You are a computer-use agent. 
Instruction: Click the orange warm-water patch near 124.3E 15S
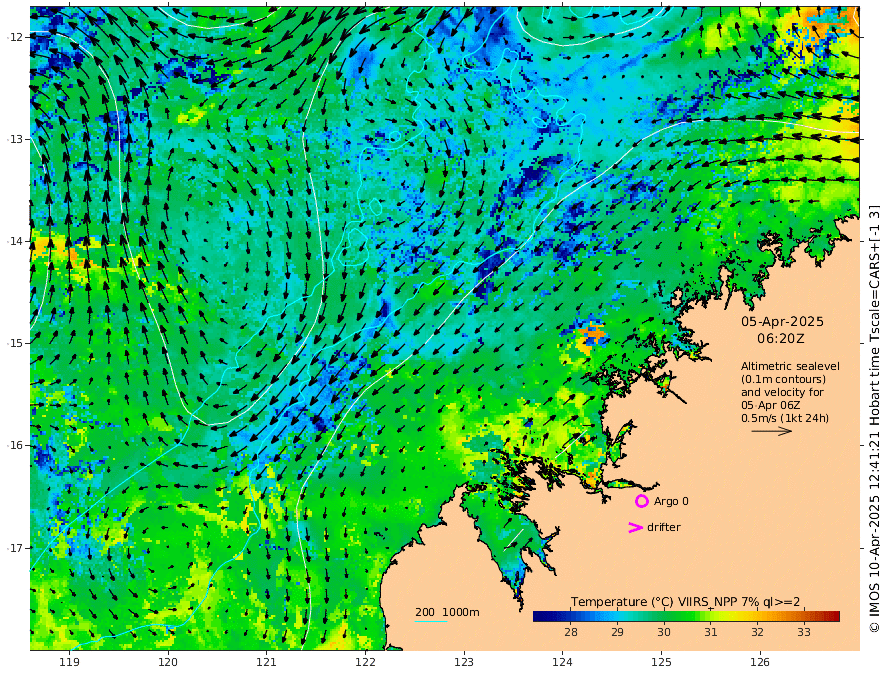(592, 334)
